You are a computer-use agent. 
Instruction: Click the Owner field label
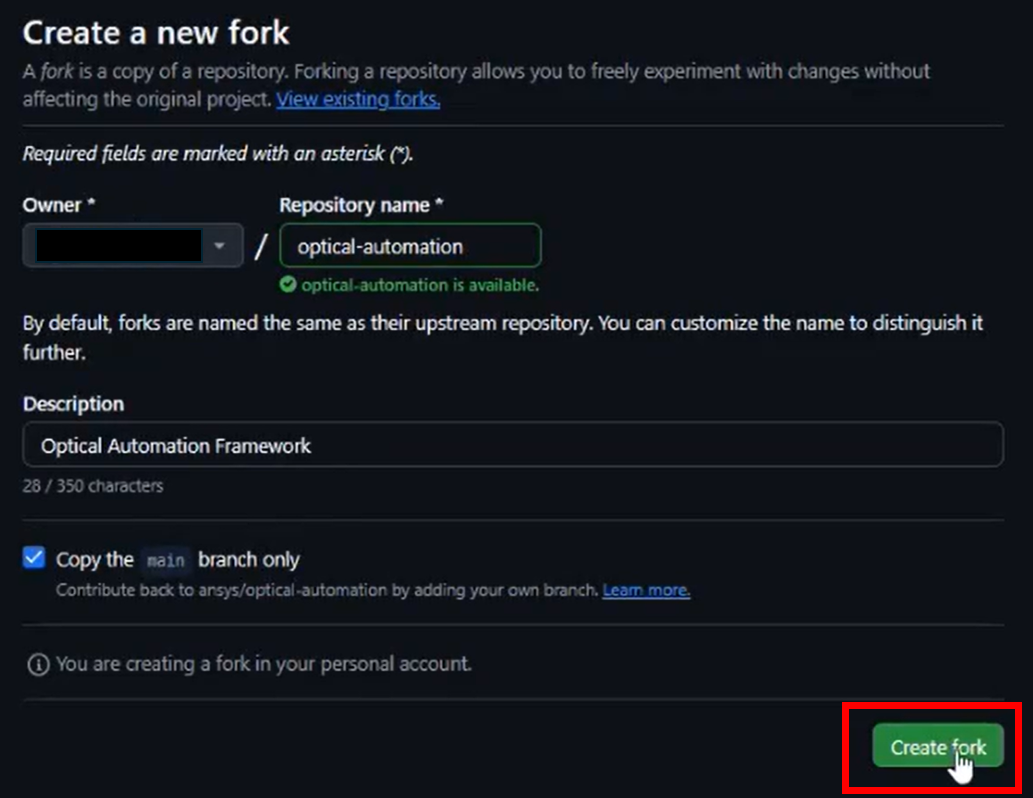point(59,205)
